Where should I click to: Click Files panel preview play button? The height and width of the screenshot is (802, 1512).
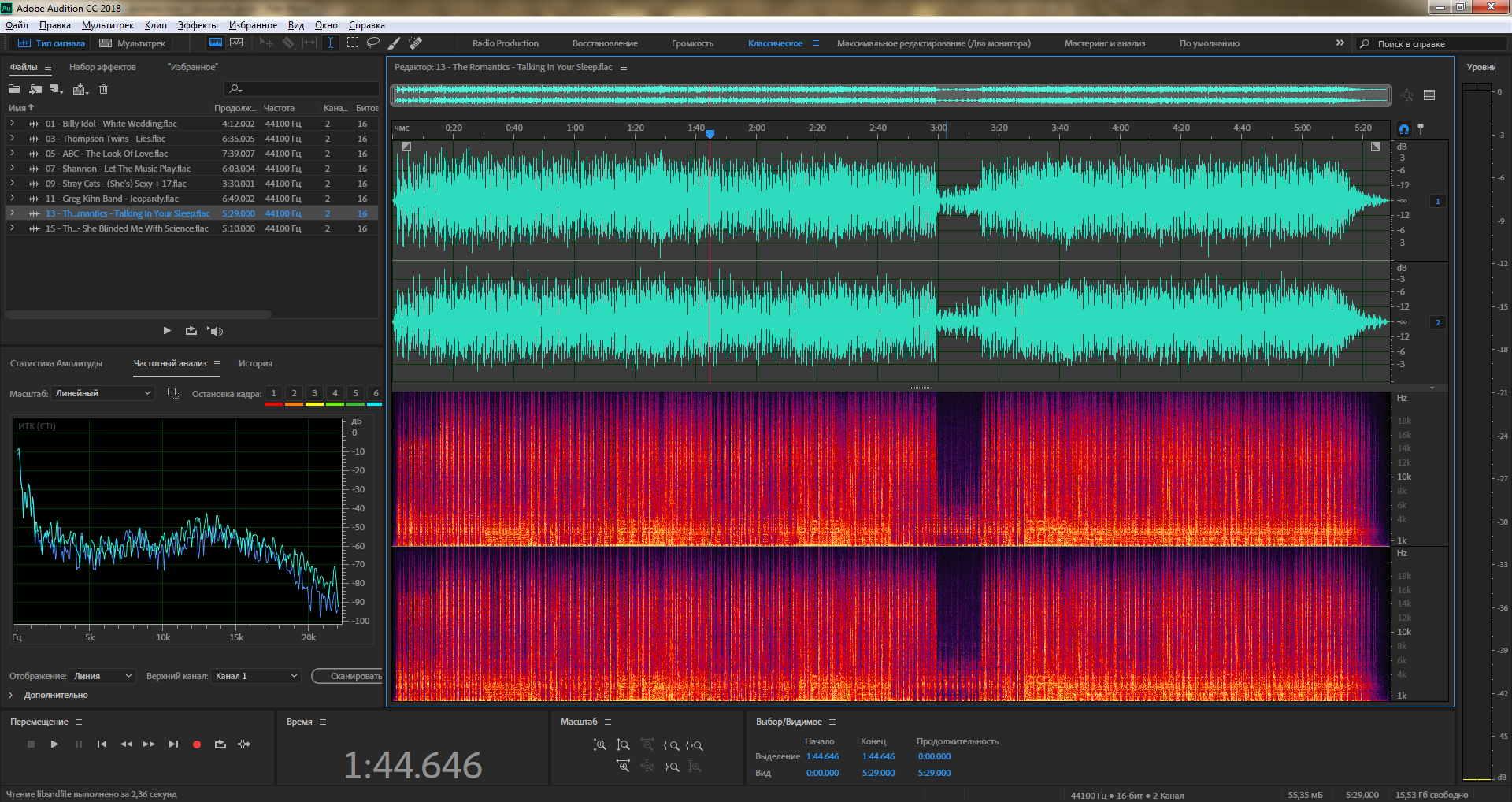click(x=167, y=331)
